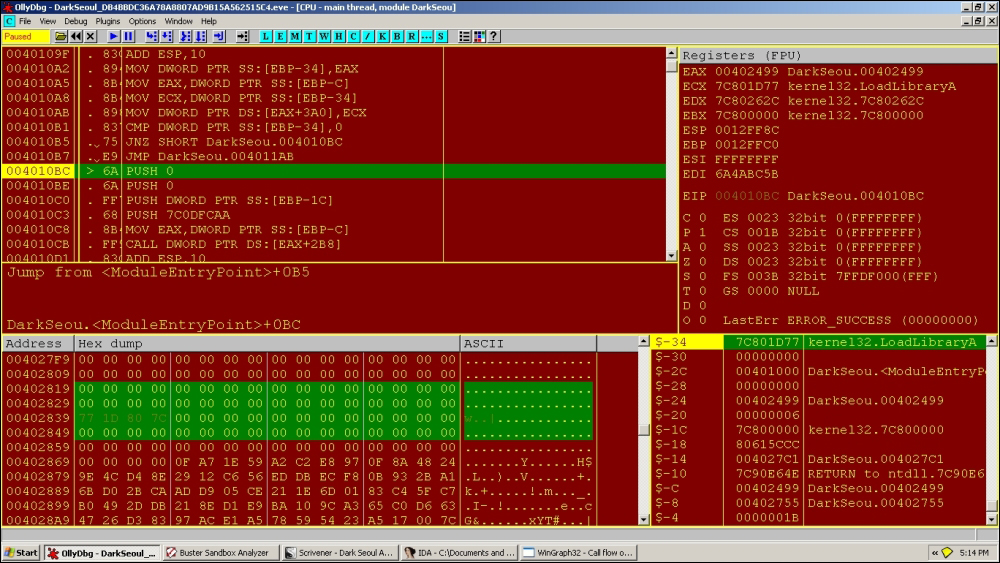Toggle the P flag value
This screenshot has width=1000, height=563.
pyautogui.click(x=702, y=232)
